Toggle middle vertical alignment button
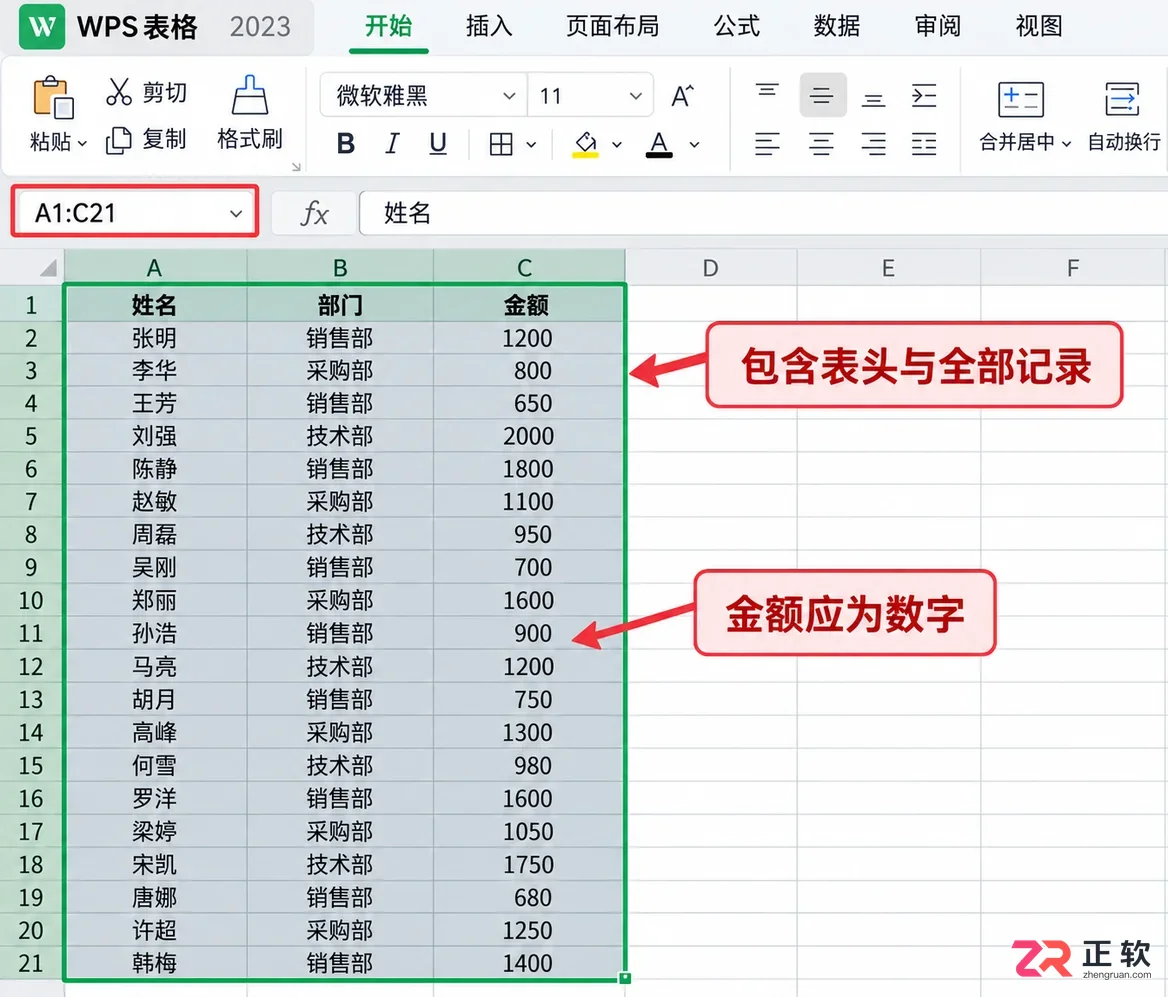Screen dimensions: 1168x997 (x=822, y=95)
